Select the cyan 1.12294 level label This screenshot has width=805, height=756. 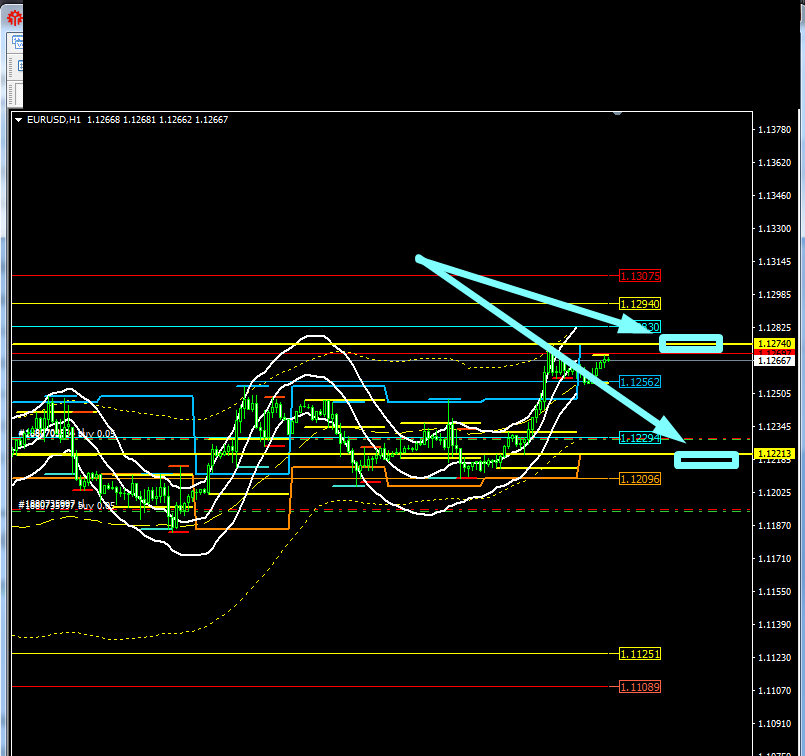[640, 438]
